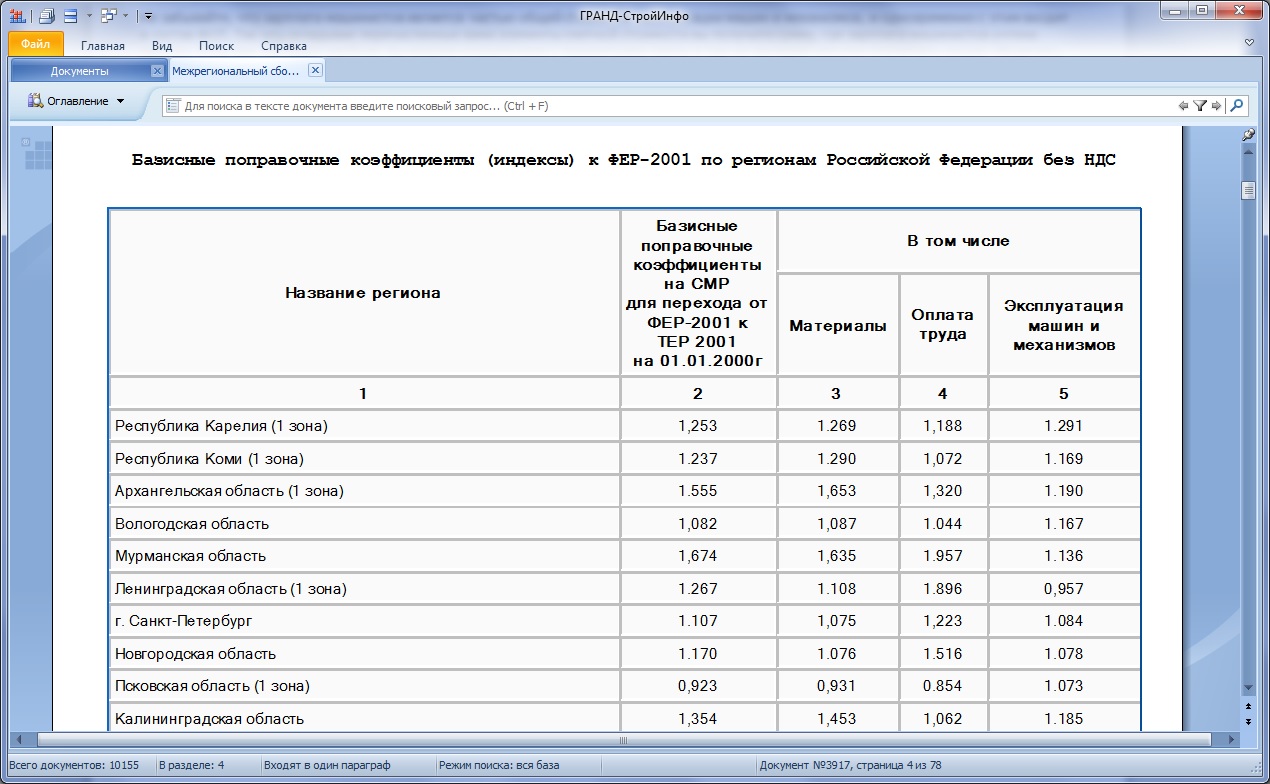Open dropdown arrow beside window arrangement icon
The image size is (1270, 784).
click(126, 16)
